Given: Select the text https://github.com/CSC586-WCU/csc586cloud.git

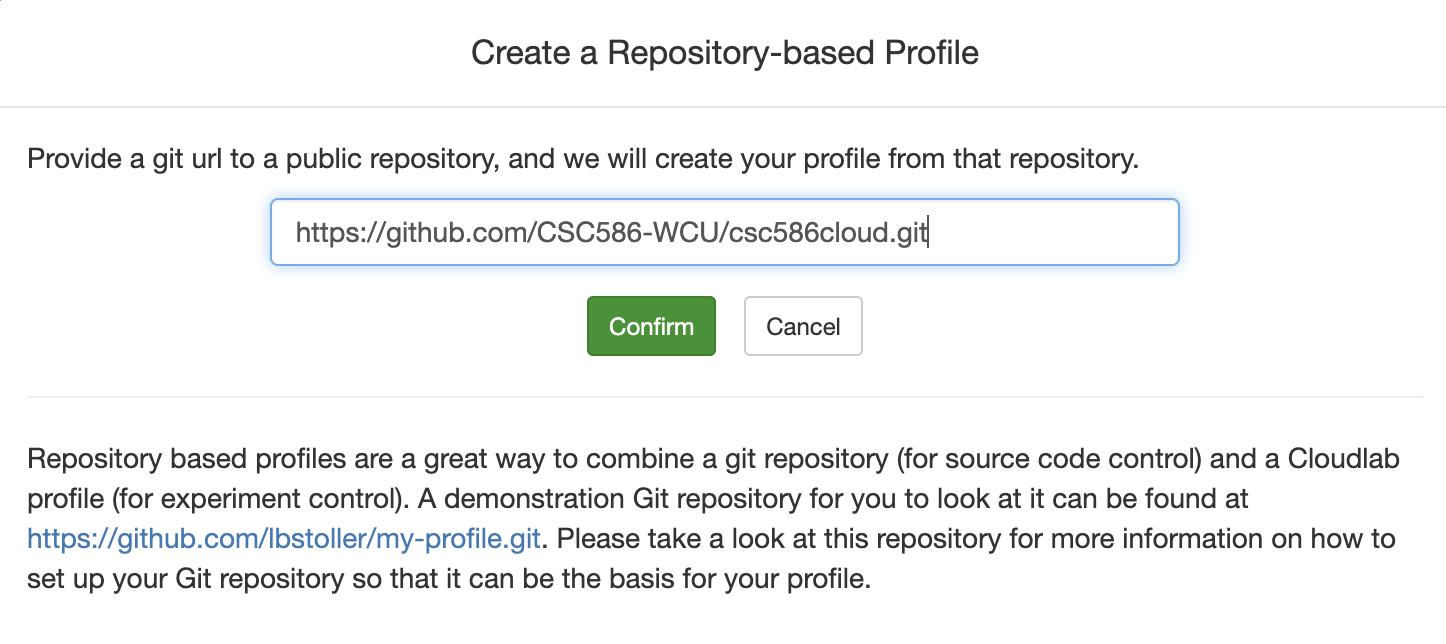Looking at the screenshot, I should [610, 231].
